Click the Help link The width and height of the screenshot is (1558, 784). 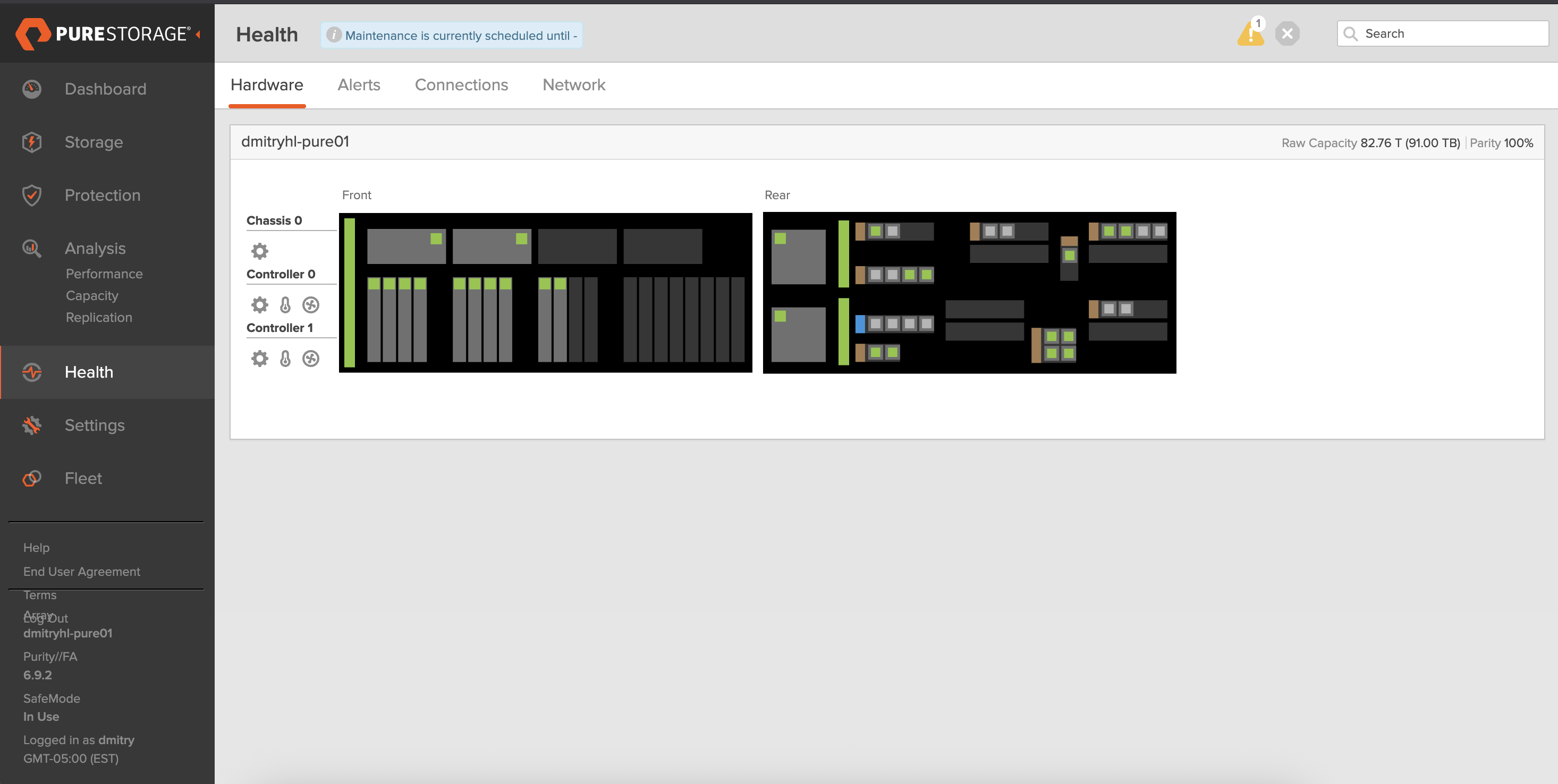[36, 547]
